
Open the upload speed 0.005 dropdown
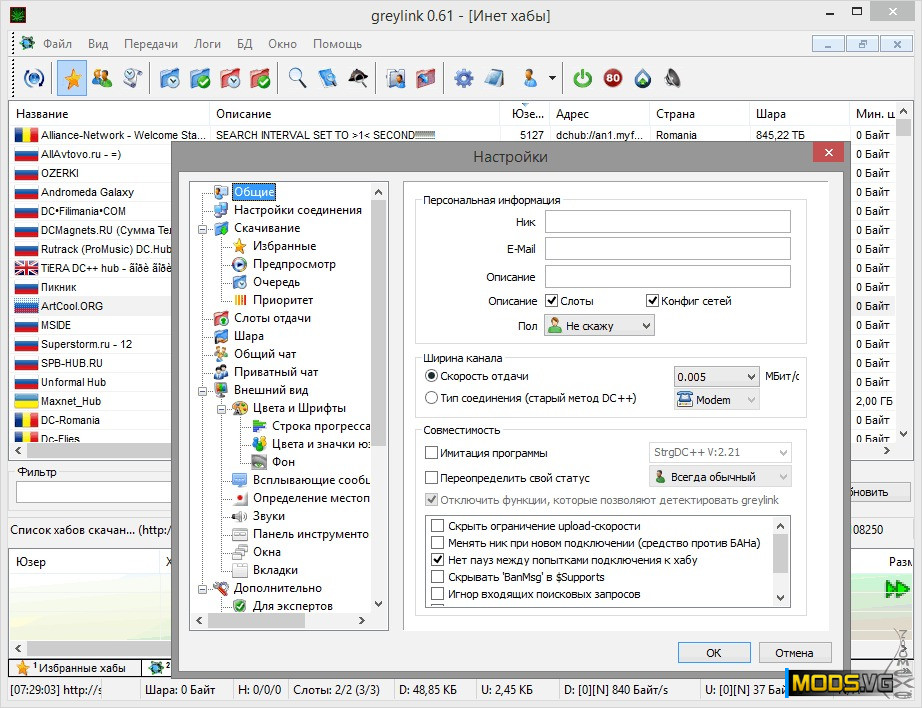(x=716, y=377)
